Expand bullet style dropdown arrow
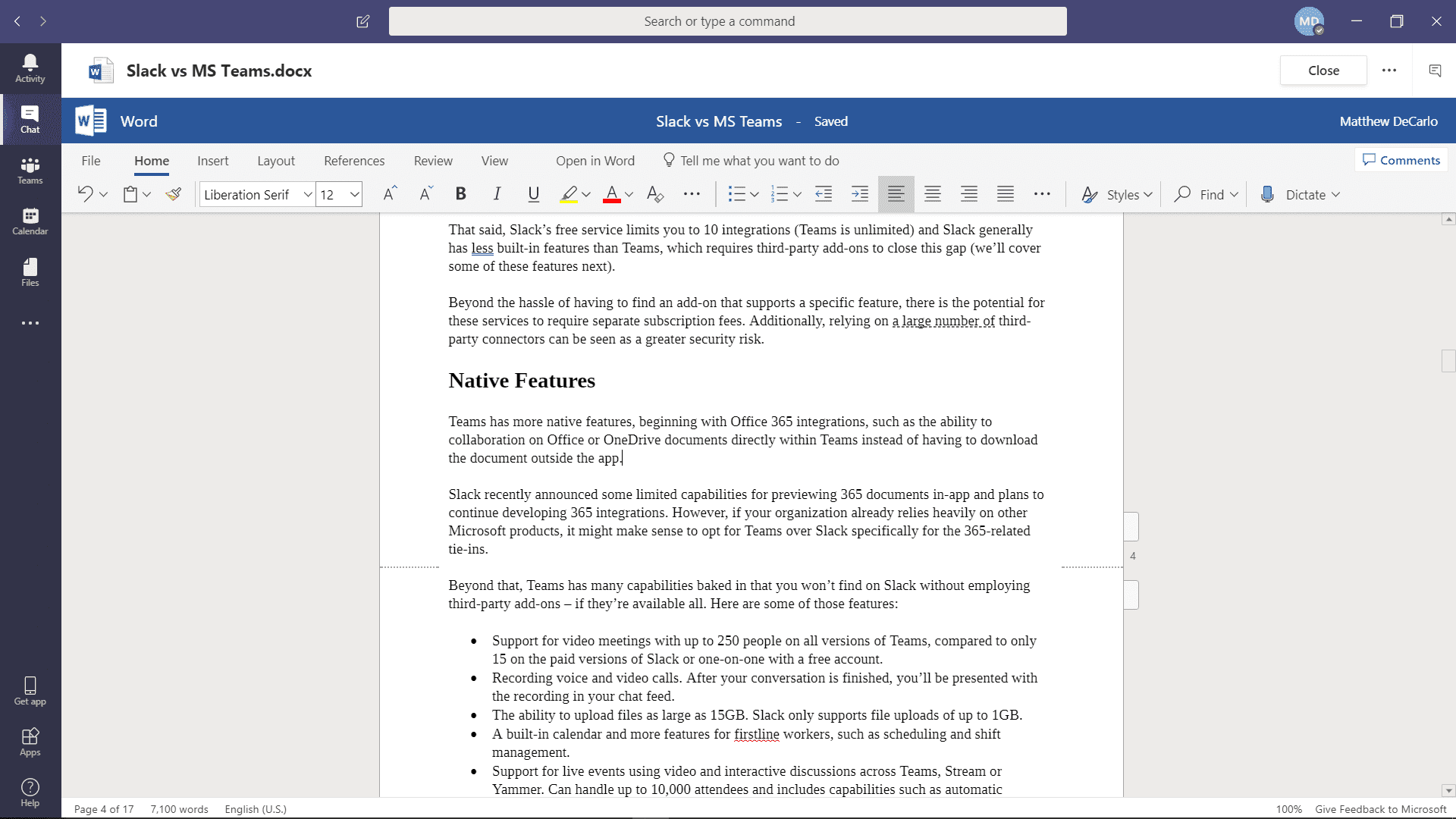Viewport: 1456px width, 819px height. [755, 195]
